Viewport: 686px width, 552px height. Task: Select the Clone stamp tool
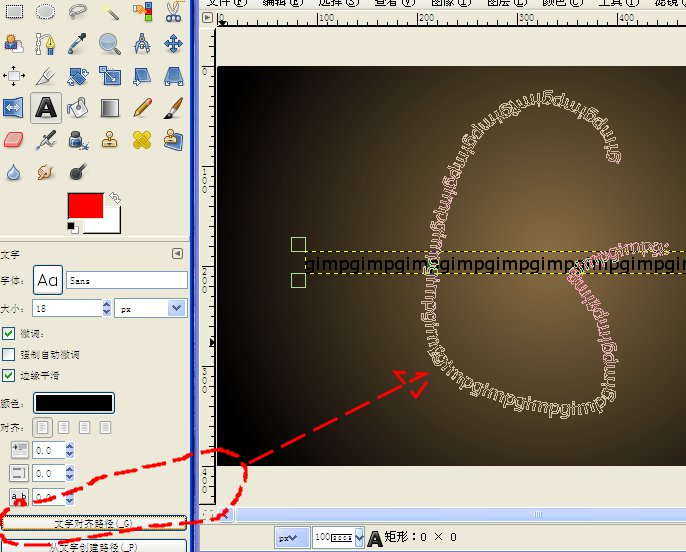tap(110, 140)
